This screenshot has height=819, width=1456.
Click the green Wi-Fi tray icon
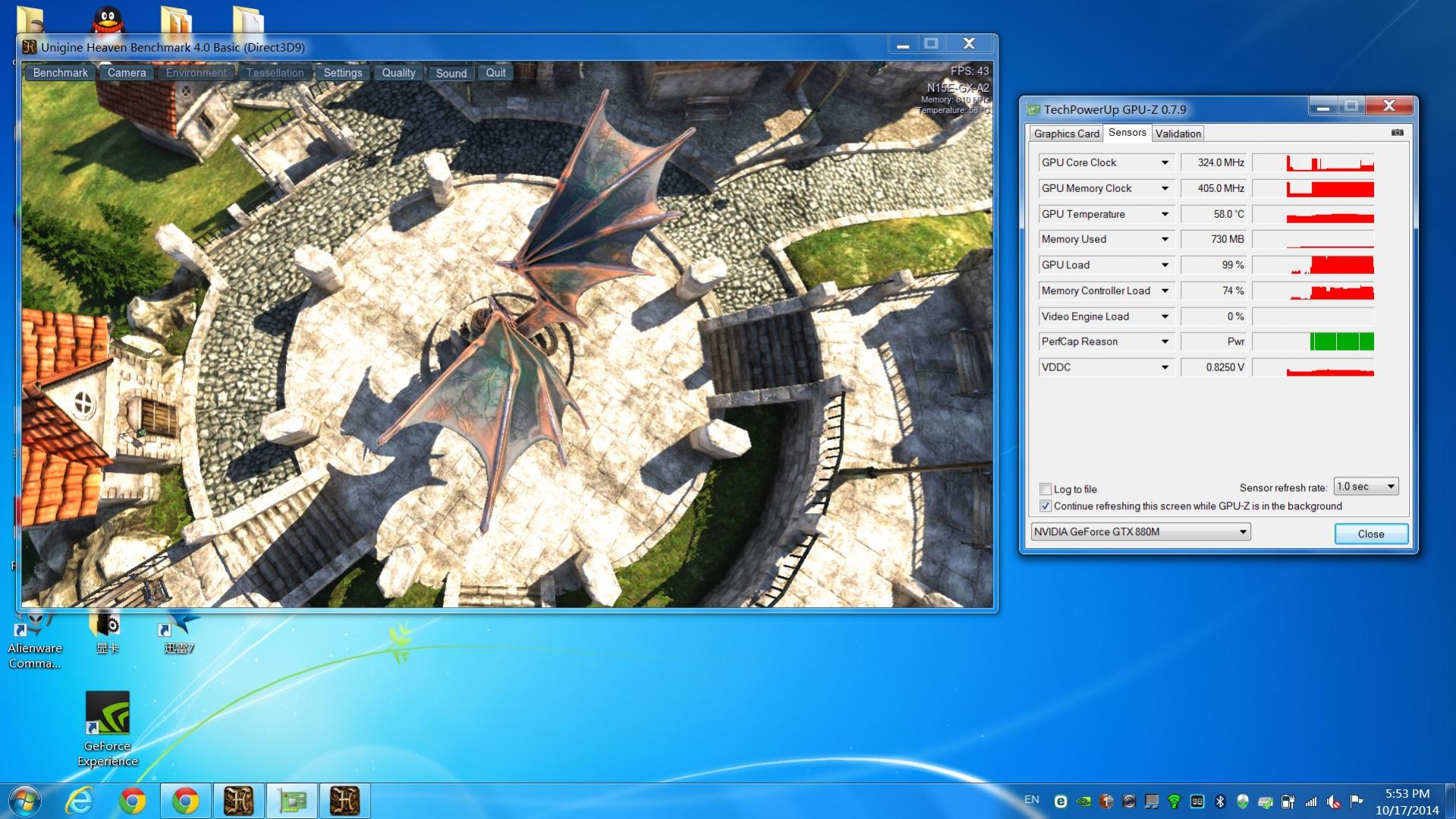click(x=1175, y=801)
